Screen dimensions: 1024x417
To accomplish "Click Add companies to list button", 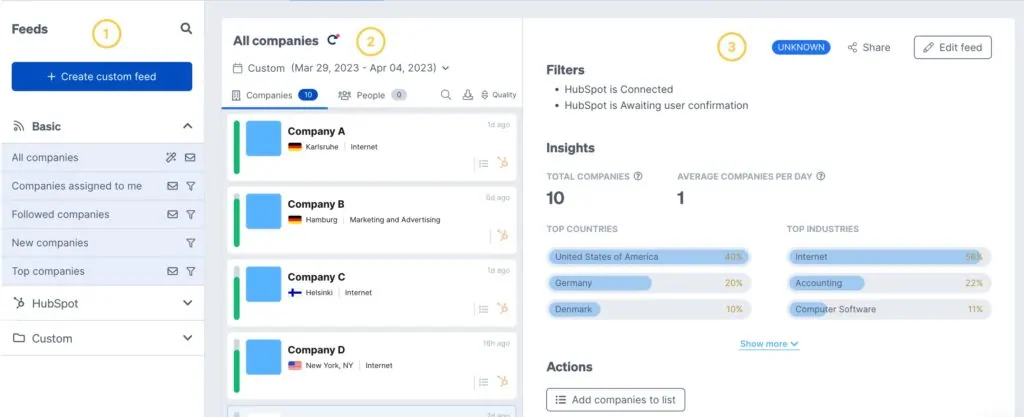I will click(x=615, y=400).
